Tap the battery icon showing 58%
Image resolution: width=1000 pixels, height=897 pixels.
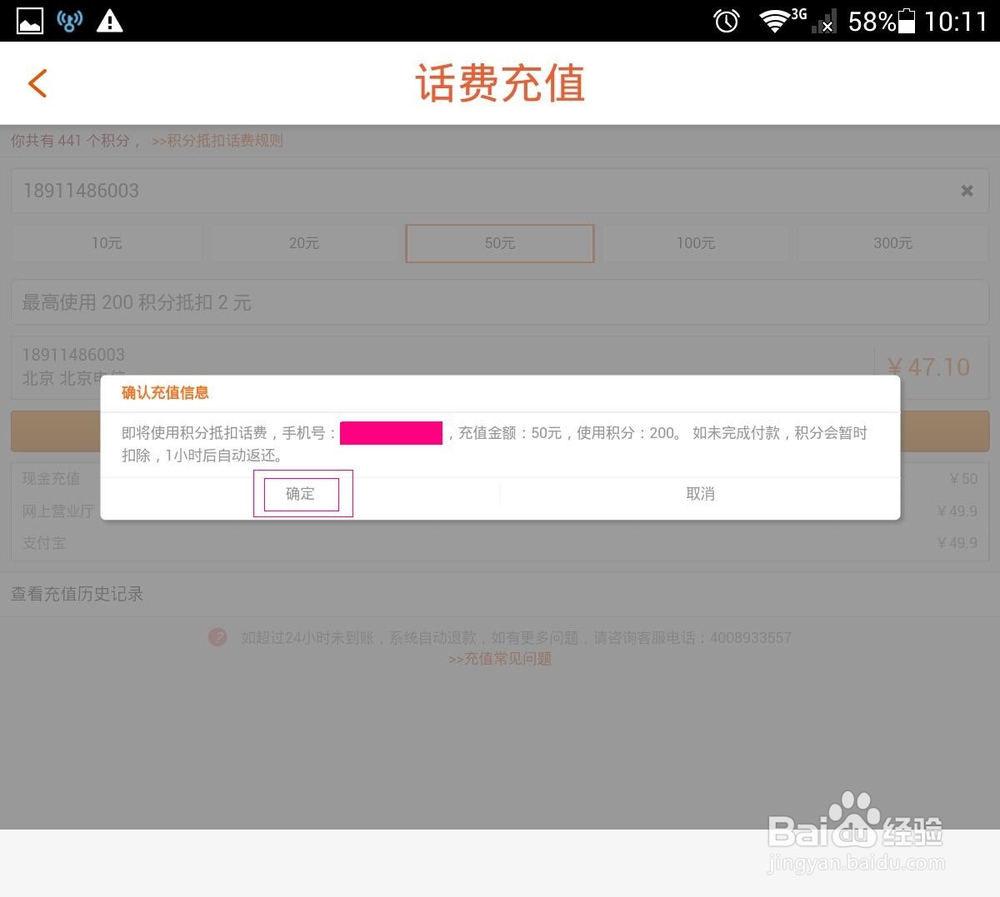[906, 20]
